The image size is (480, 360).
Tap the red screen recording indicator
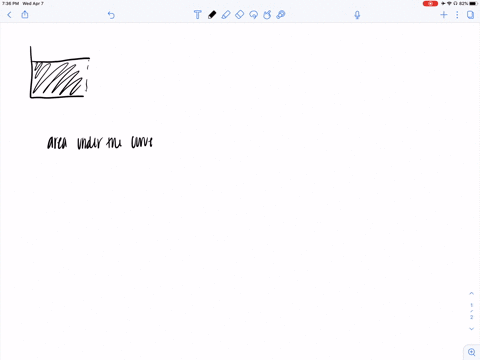coord(430,3)
